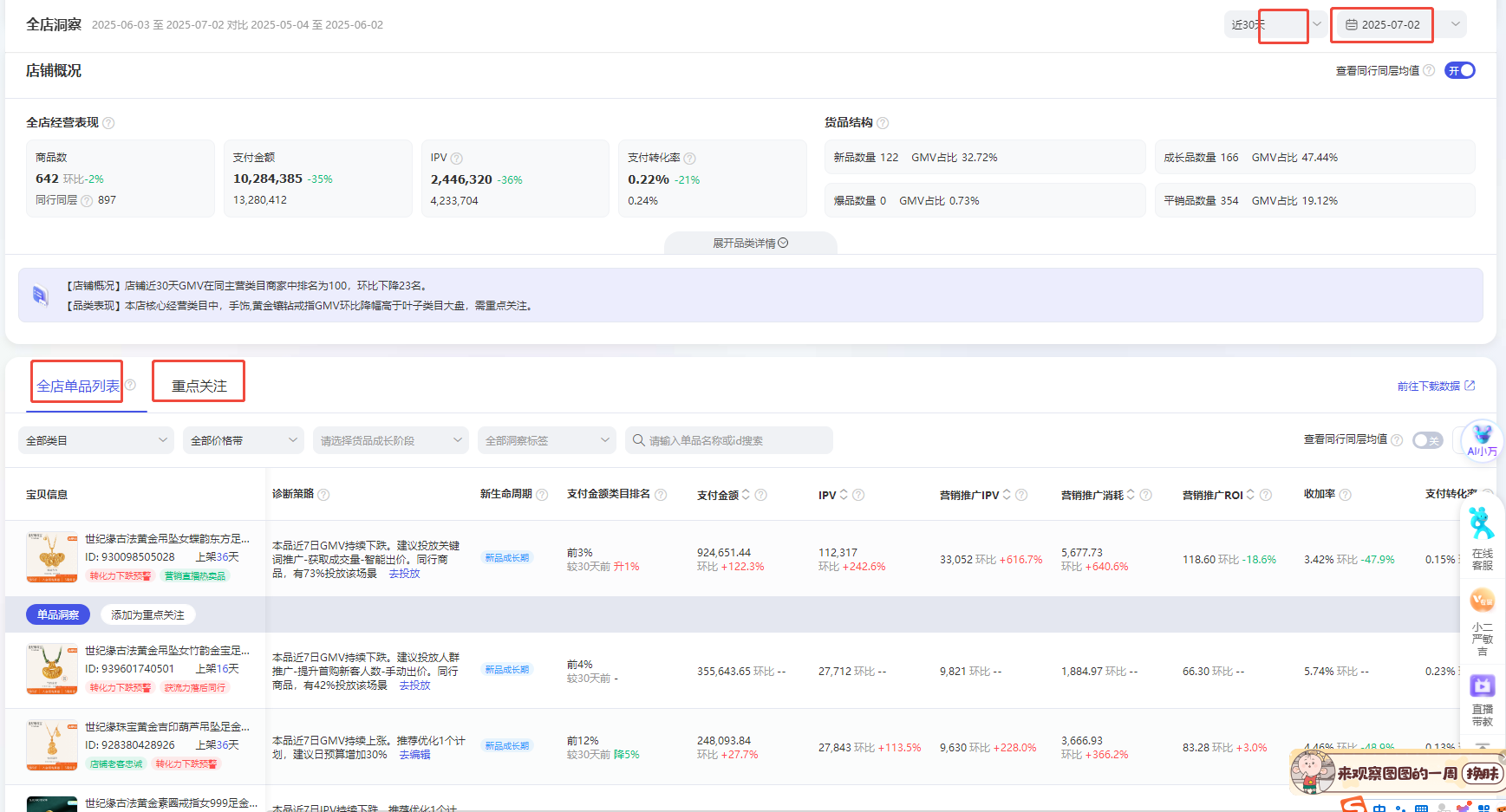Turn off 查看同行同层均值 in 店铺概况 header
The image size is (1506, 812).
pos(1460,70)
